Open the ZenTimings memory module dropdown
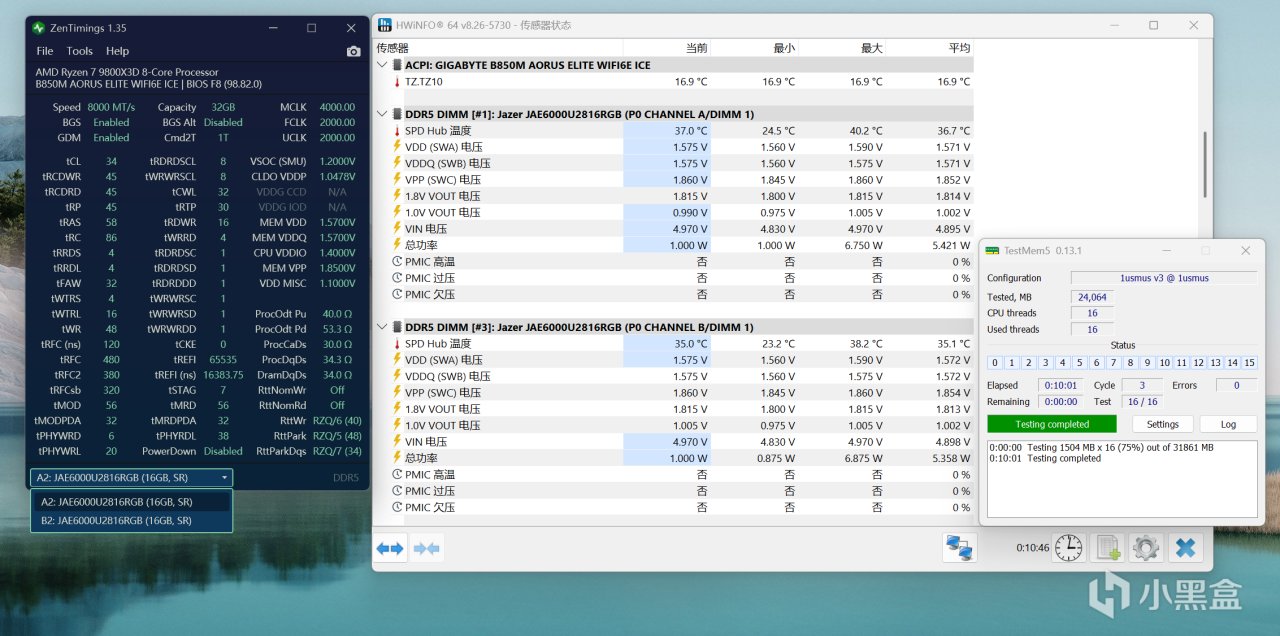The image size is (1280, 636). click(x=131, y=478)
